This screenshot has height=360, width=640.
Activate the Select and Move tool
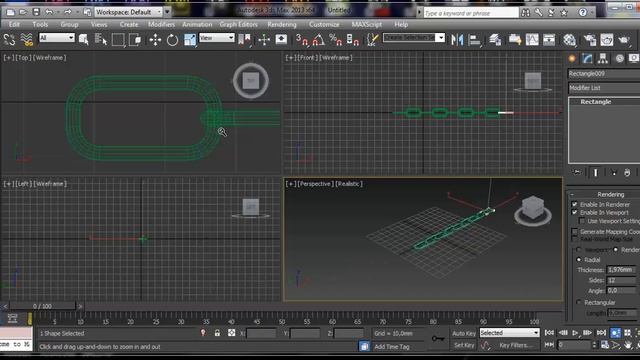tap(155, 40)
